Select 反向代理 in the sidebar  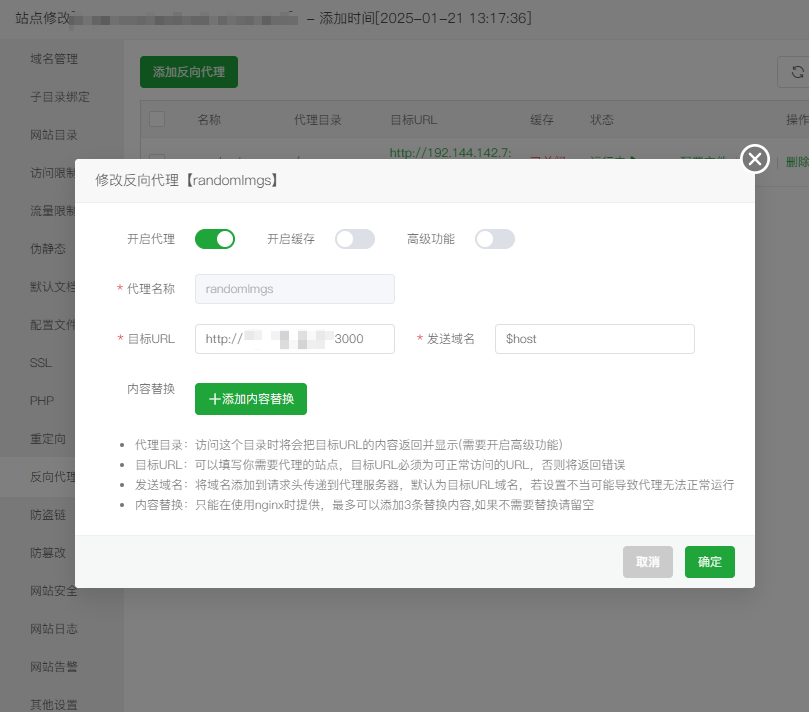pos(53,477)
